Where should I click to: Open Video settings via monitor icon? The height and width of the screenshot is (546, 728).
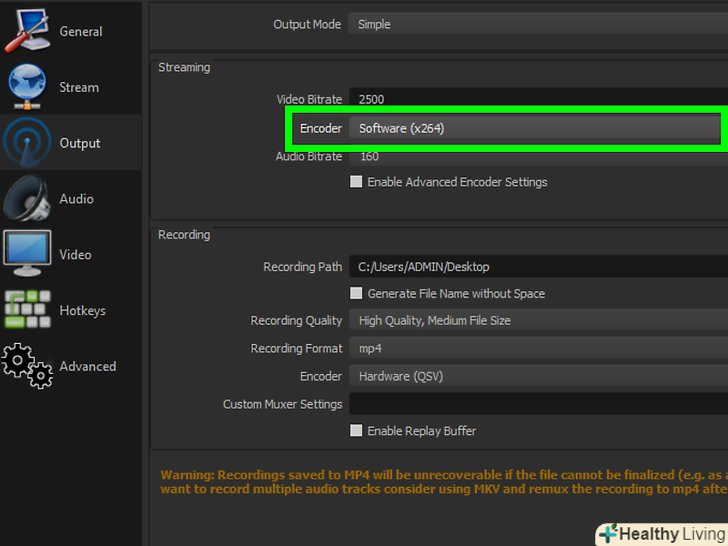[x=27, y=254]
